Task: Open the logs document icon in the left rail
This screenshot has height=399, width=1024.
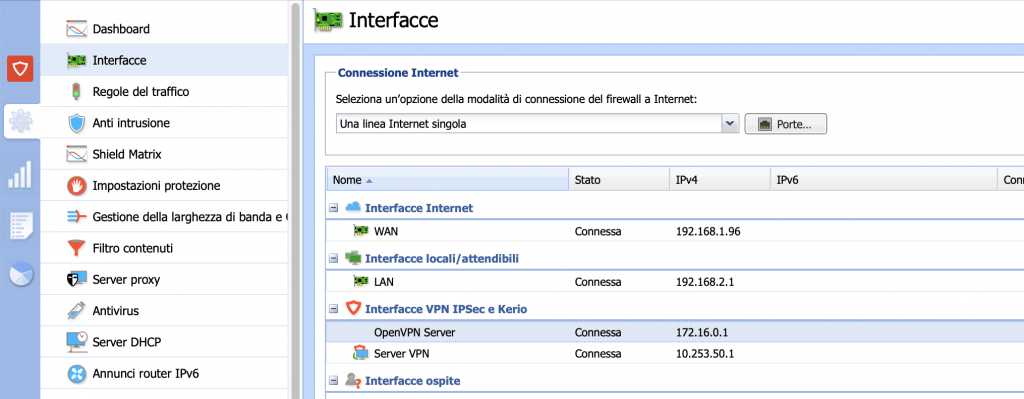Action: [x=20, y=225]
